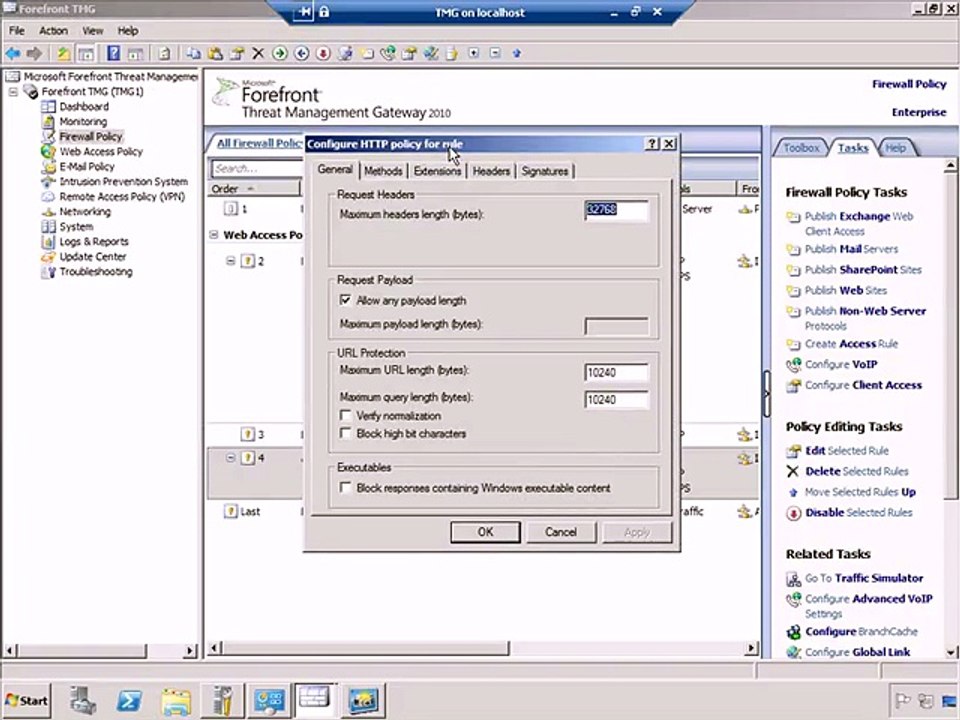960x720 pixels.
Task: Open Intrusion Prevention System node
Action: click(x=123, y=181)
